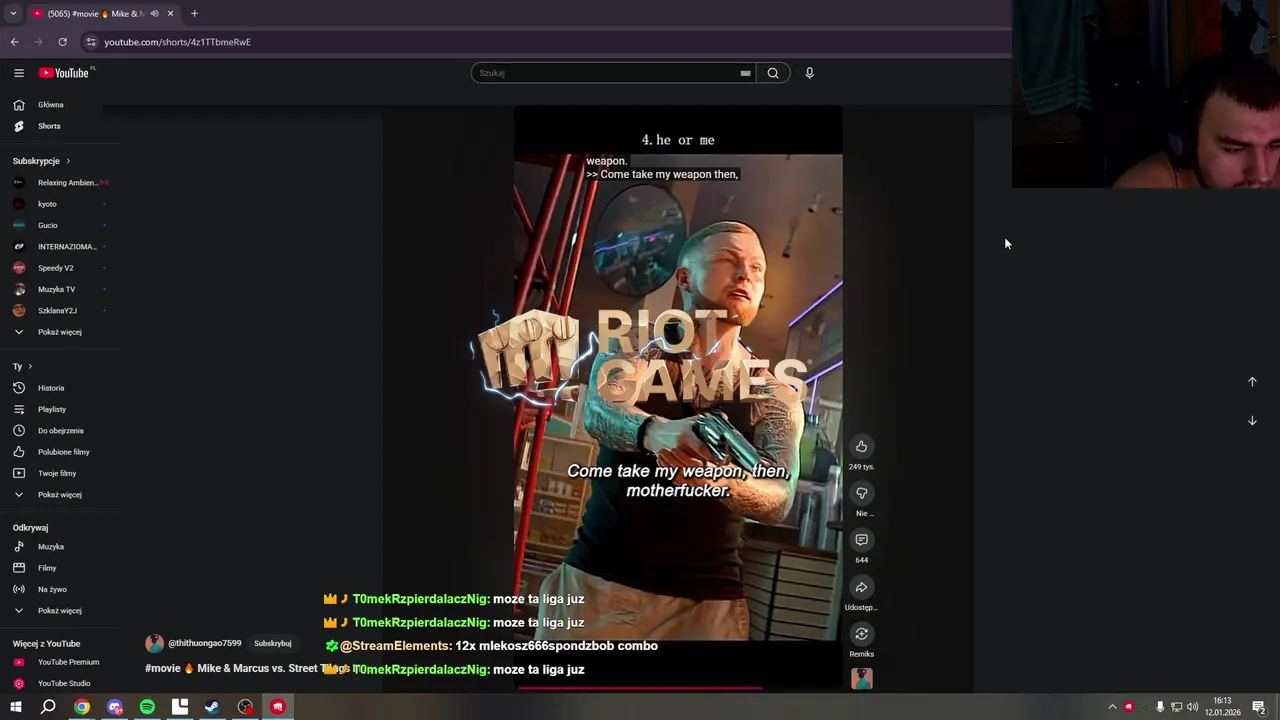
Task: Switch to Chrome in the taskbar
Action: point(82,707)
